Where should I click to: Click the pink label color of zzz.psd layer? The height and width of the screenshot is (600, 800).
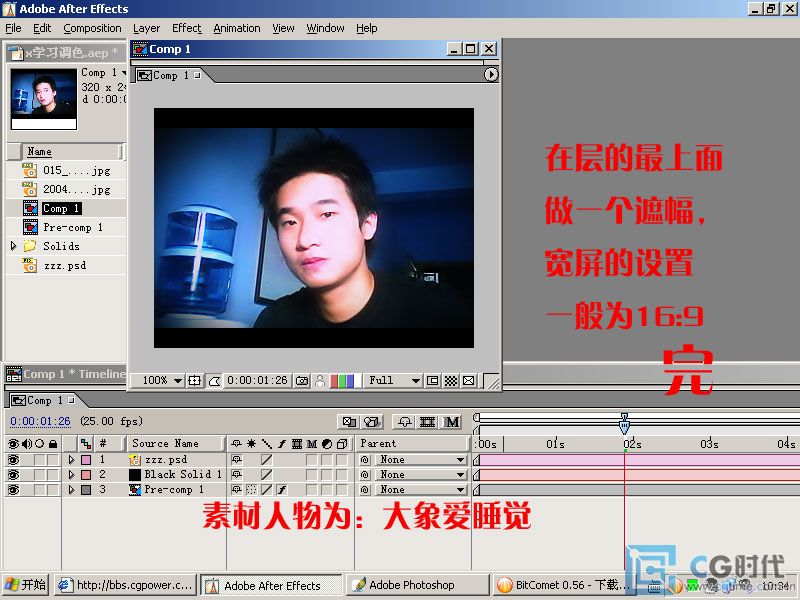(86, 460)
